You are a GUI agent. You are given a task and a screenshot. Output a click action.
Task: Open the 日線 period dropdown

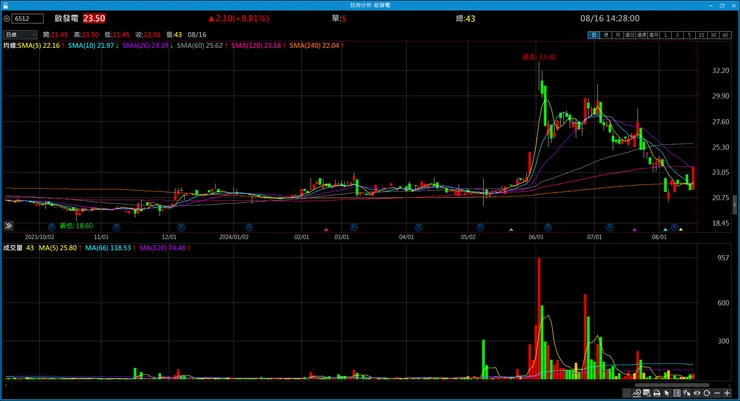click(x=20, y=34)
